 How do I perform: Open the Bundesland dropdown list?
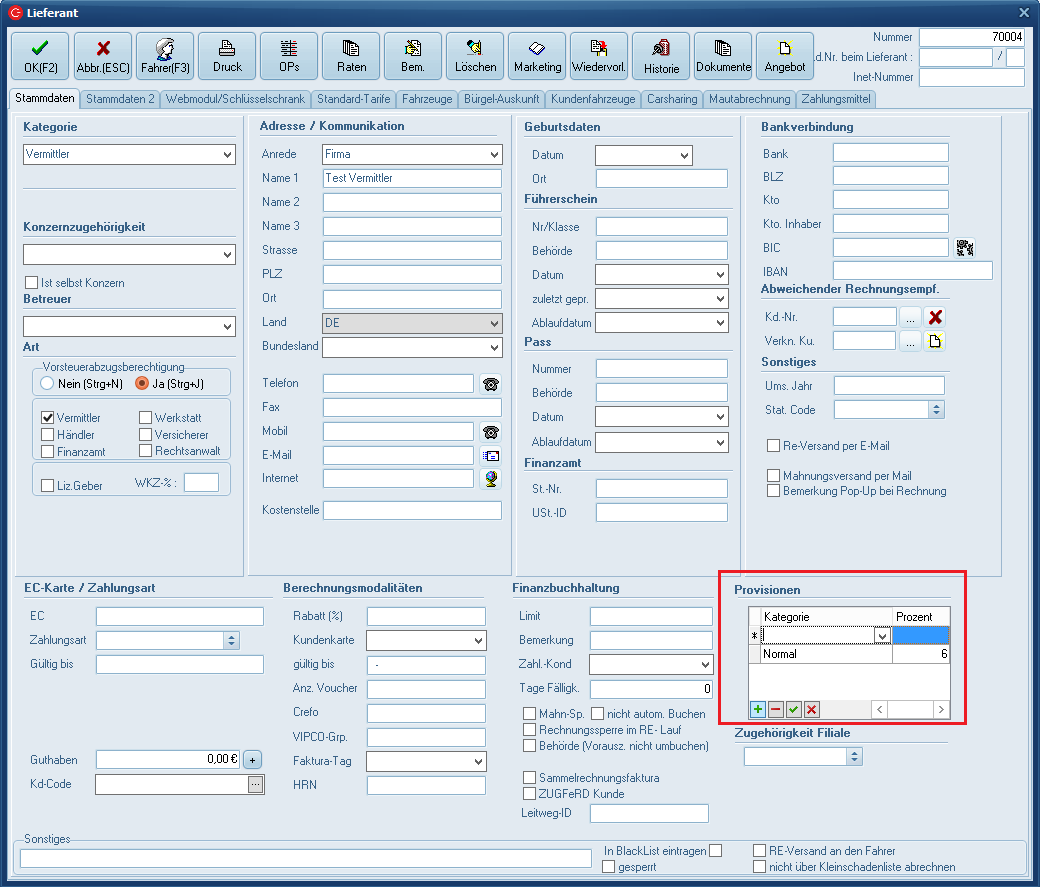[494, 347]
